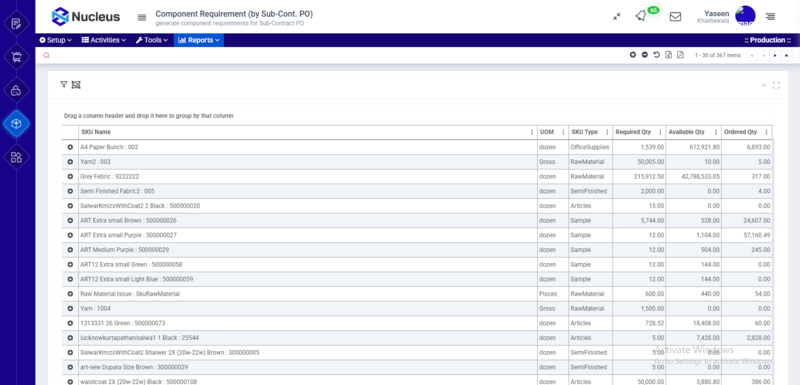Image resolution: width=800 pixels, height=385 pixels.
Task: Export the grid to PDF
Action: coord(680,55)
